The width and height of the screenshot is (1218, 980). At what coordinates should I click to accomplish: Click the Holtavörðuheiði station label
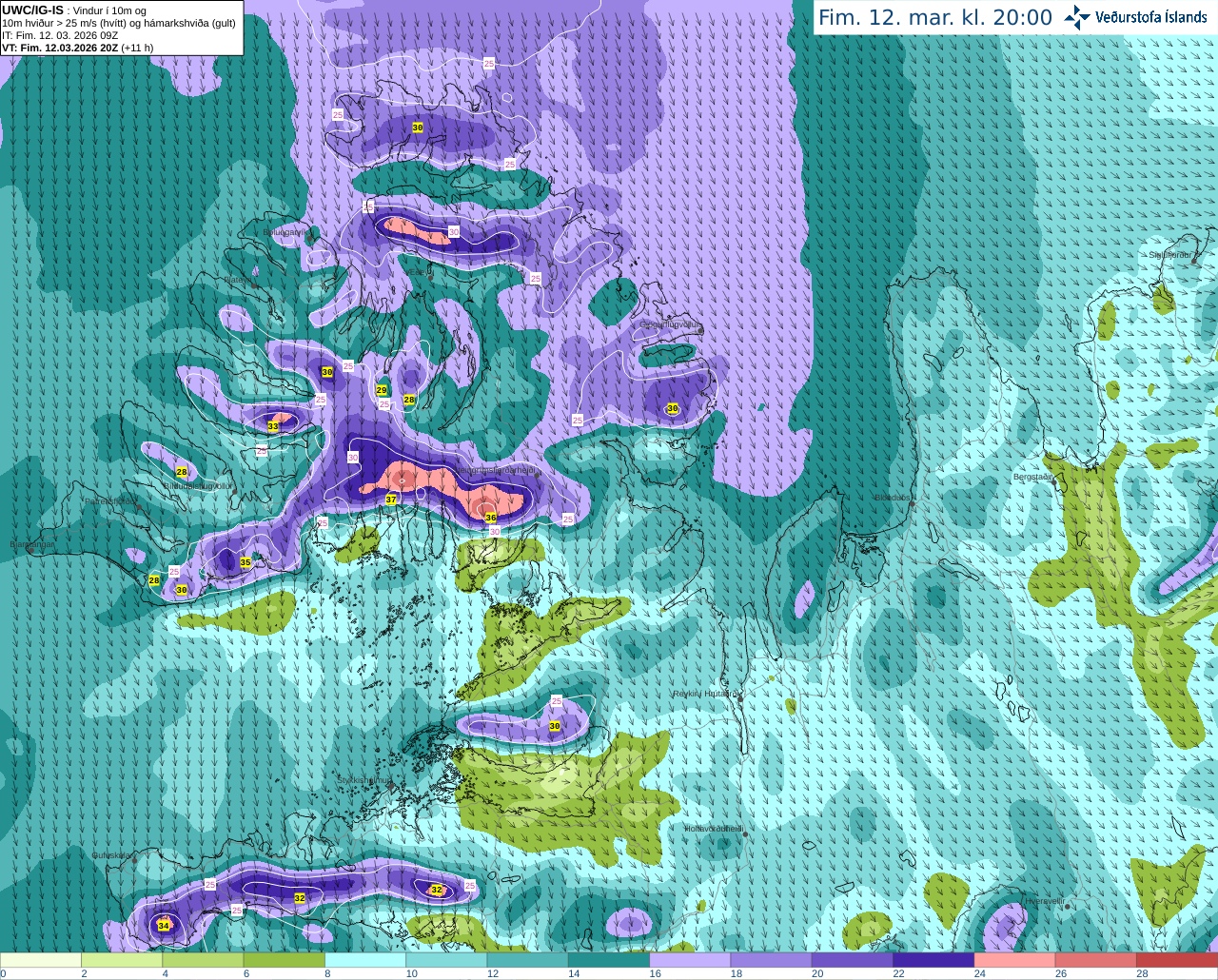coord(714,829)
